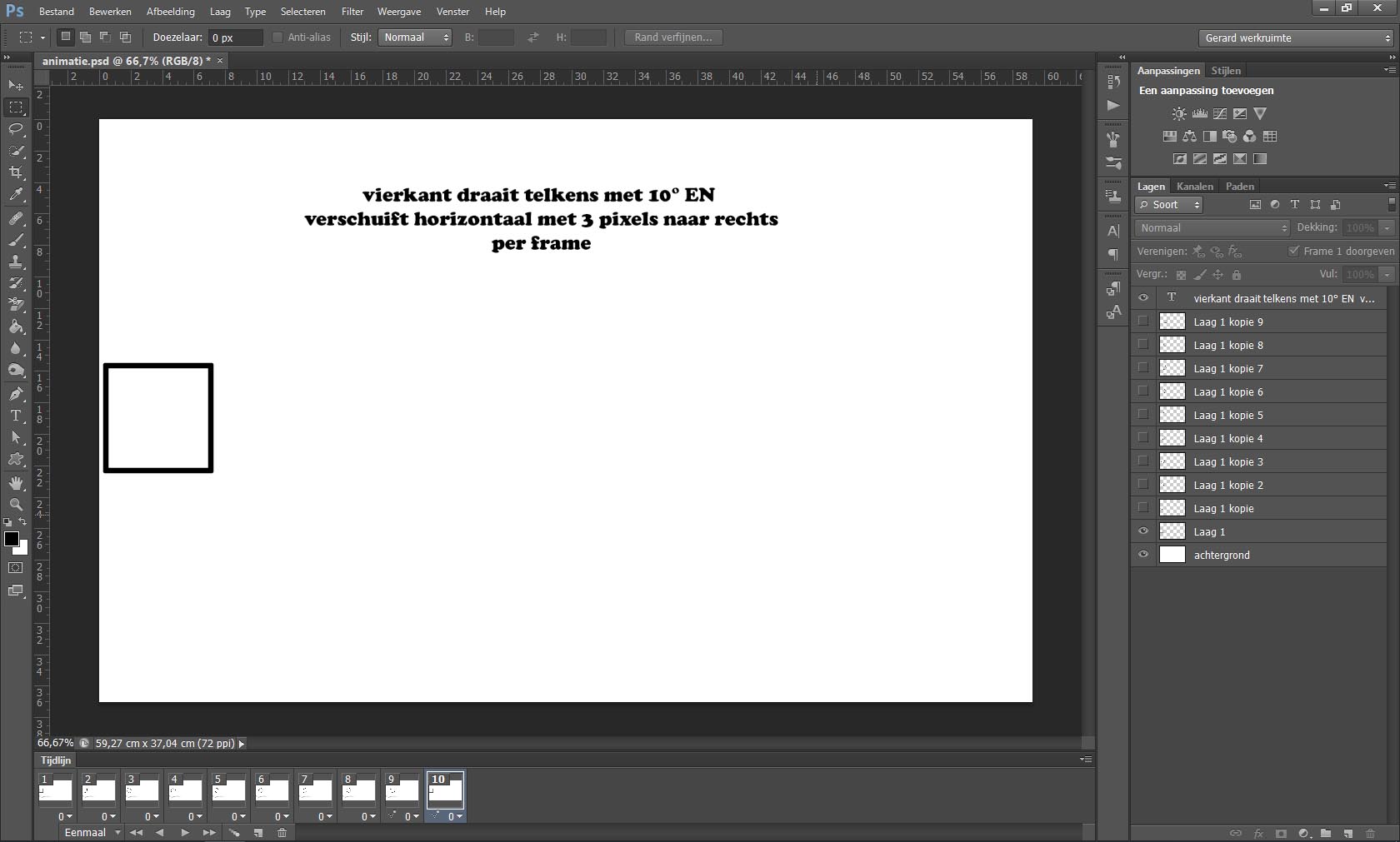
Task: Play the timeline animation
Action: click(x=184, y=833)
